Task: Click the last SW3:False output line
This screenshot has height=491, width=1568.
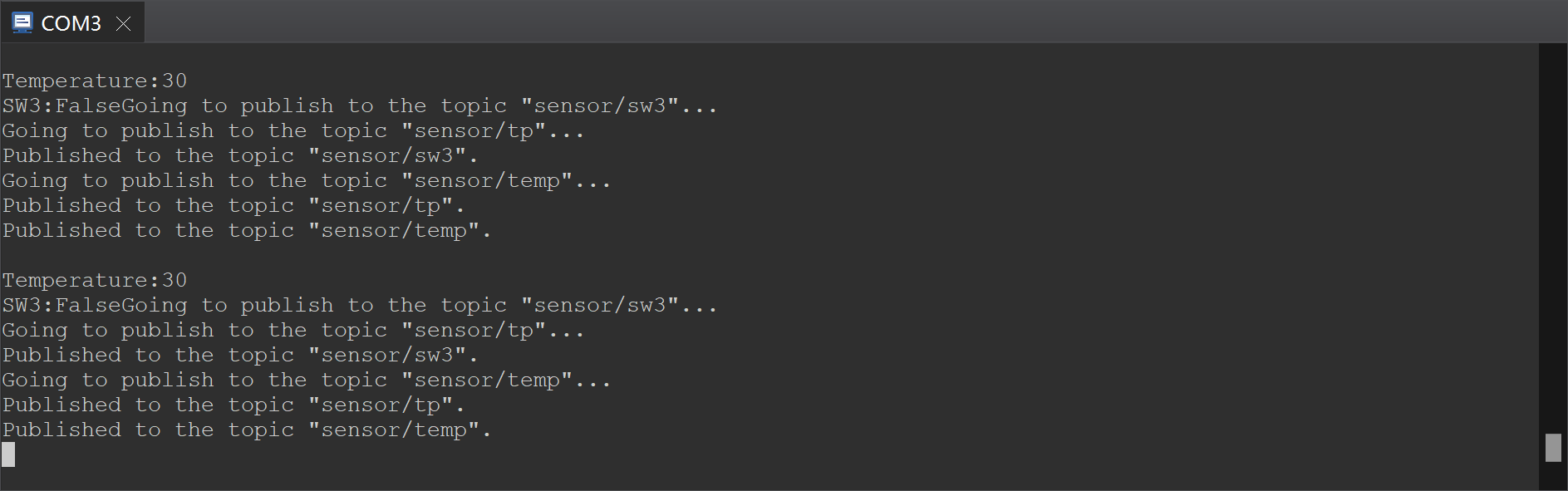Action: [360, 305]
